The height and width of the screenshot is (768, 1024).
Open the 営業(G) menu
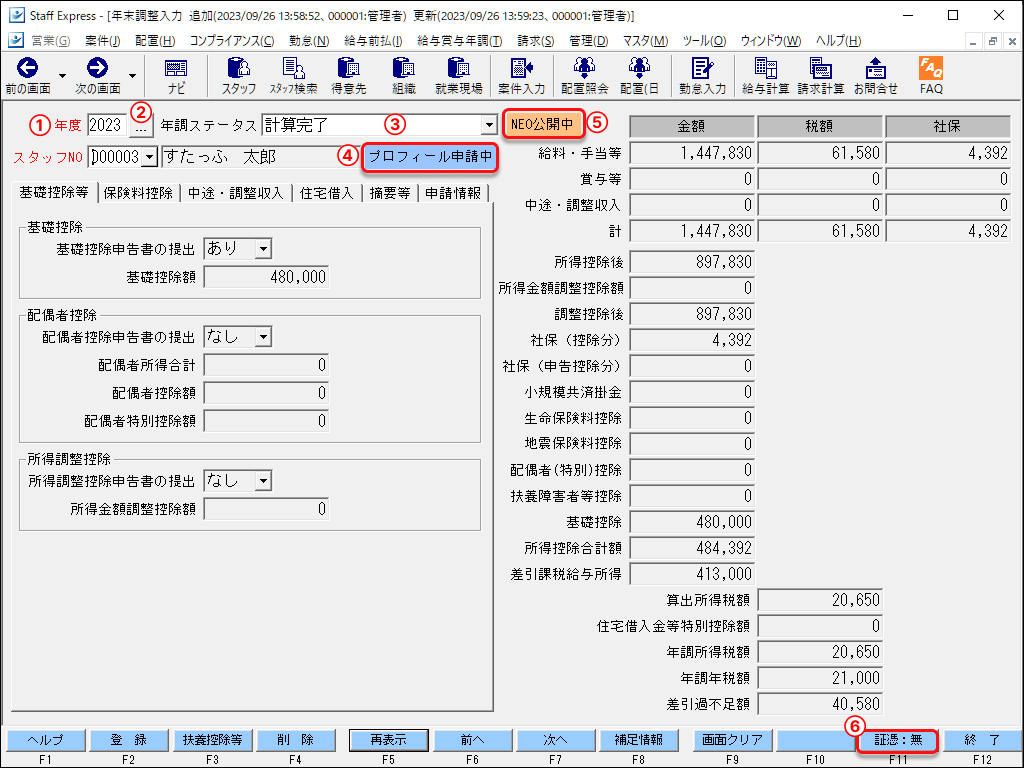pyautogui.click(x=50, y=40)
